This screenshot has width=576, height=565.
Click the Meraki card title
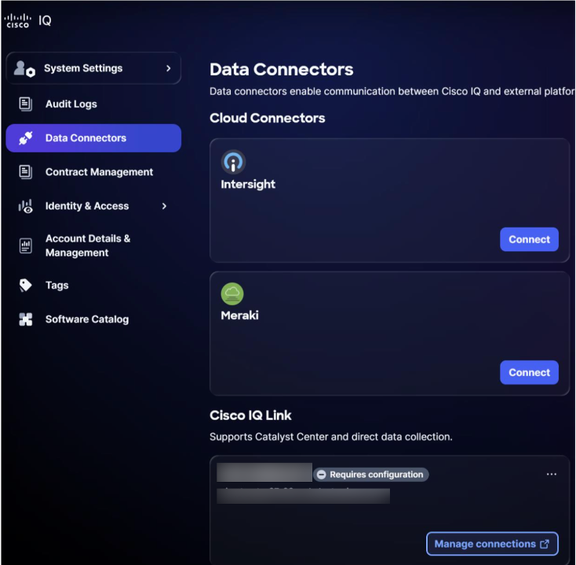[240, 315]
